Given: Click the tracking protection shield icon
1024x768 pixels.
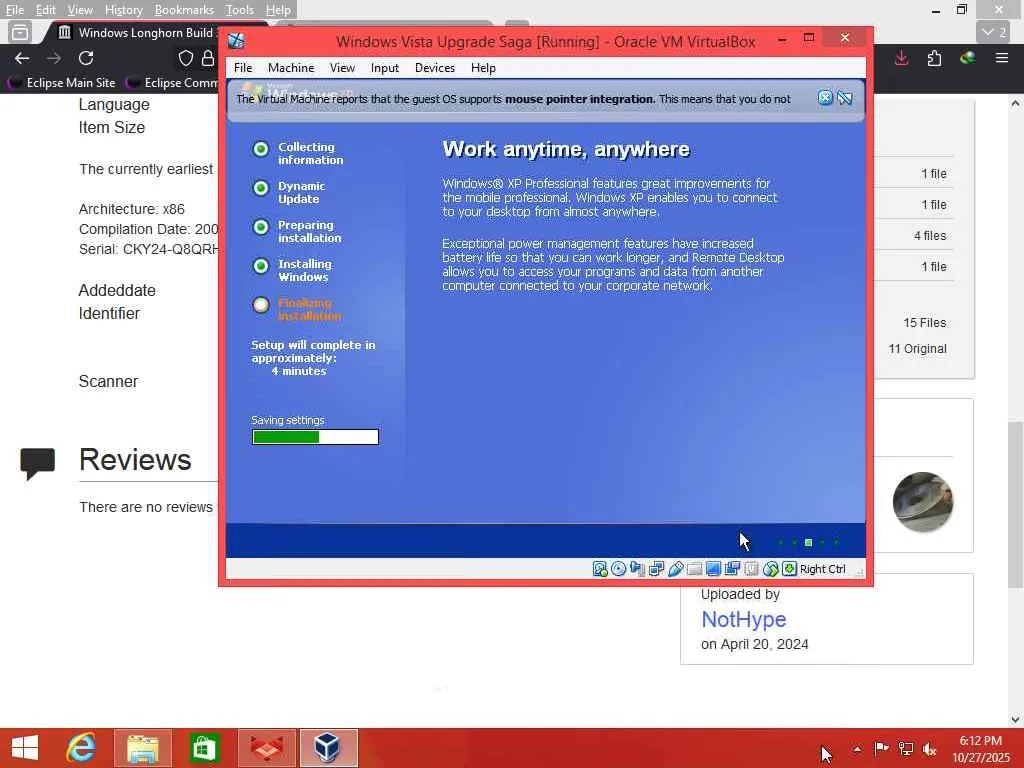Looking at the screenshot, I should [186, 58].
